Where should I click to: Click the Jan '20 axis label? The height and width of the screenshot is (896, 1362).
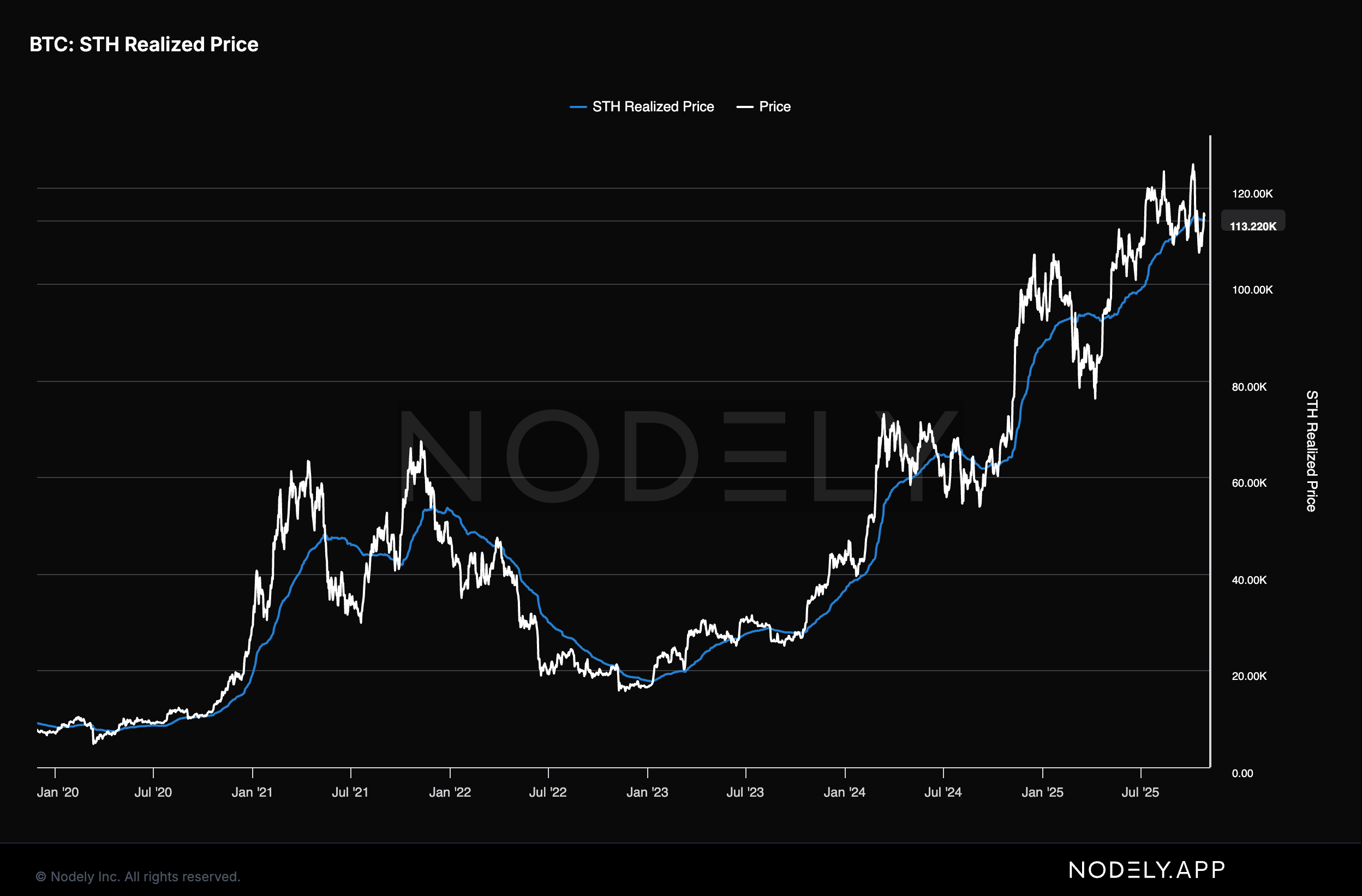point(58,792)
